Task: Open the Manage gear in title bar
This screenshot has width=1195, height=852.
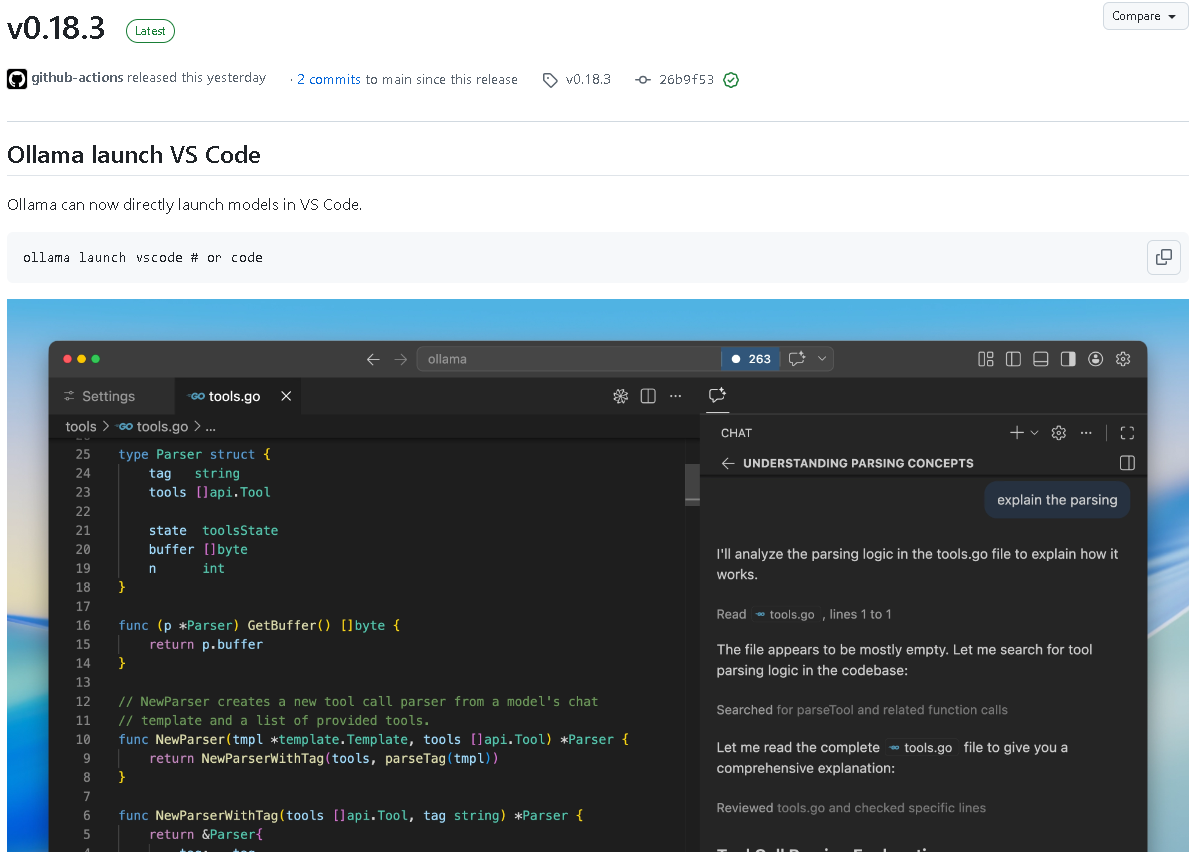Action: 1123,359
